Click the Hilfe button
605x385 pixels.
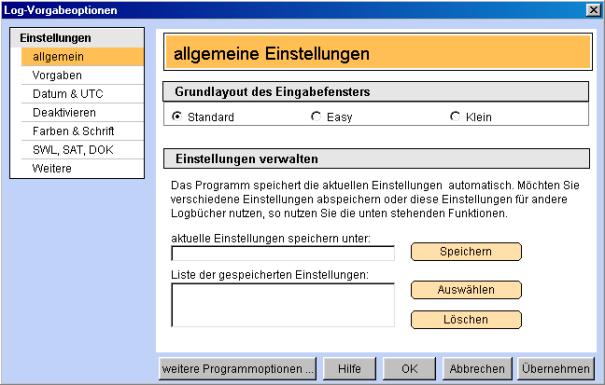[x=349, y=369]
